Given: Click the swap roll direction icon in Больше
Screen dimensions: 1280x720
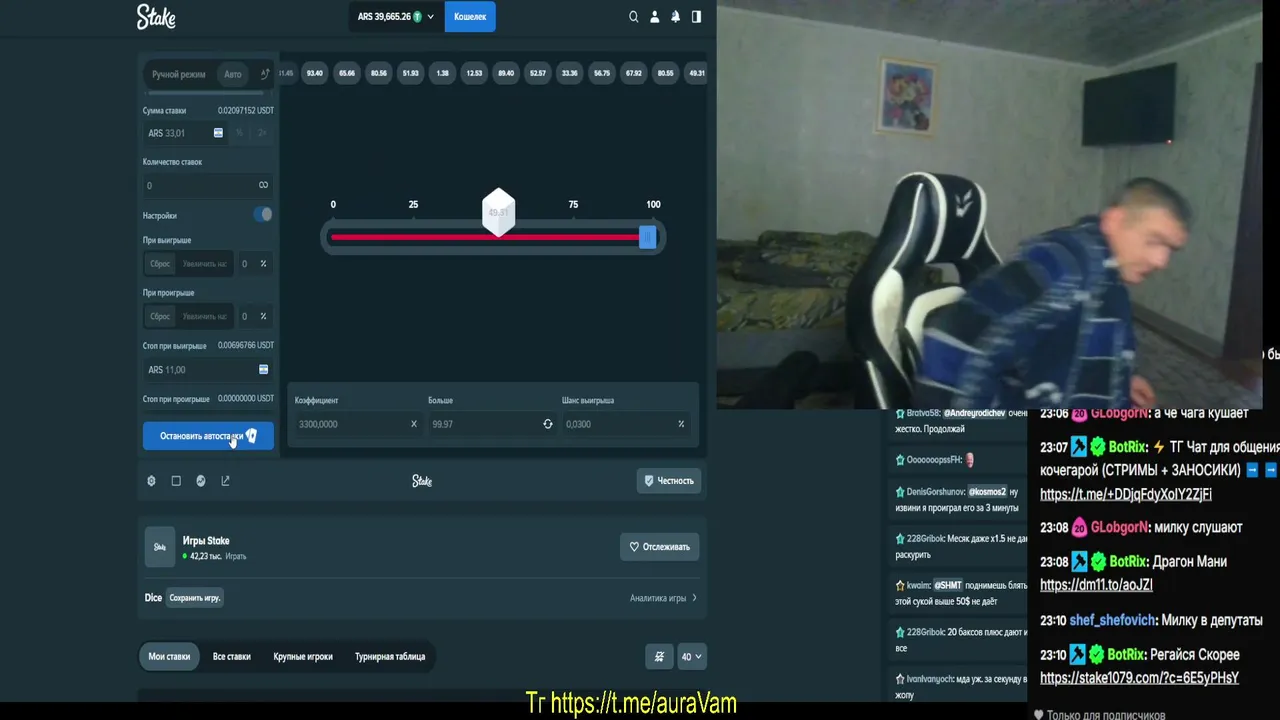Looking at the screenshot, I should click(547, 424).
